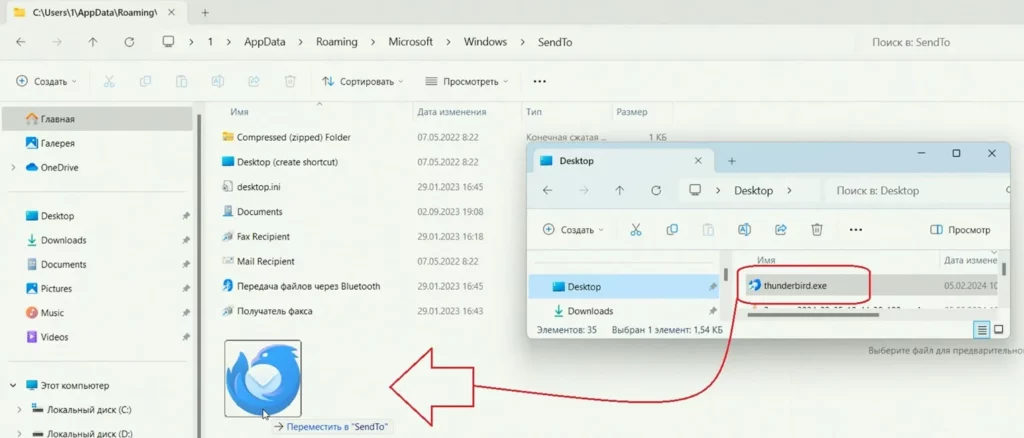Screen dimensions: 1024x438
Task: Click the monitor icon in SendTo address bar
Action: (168, 42)
